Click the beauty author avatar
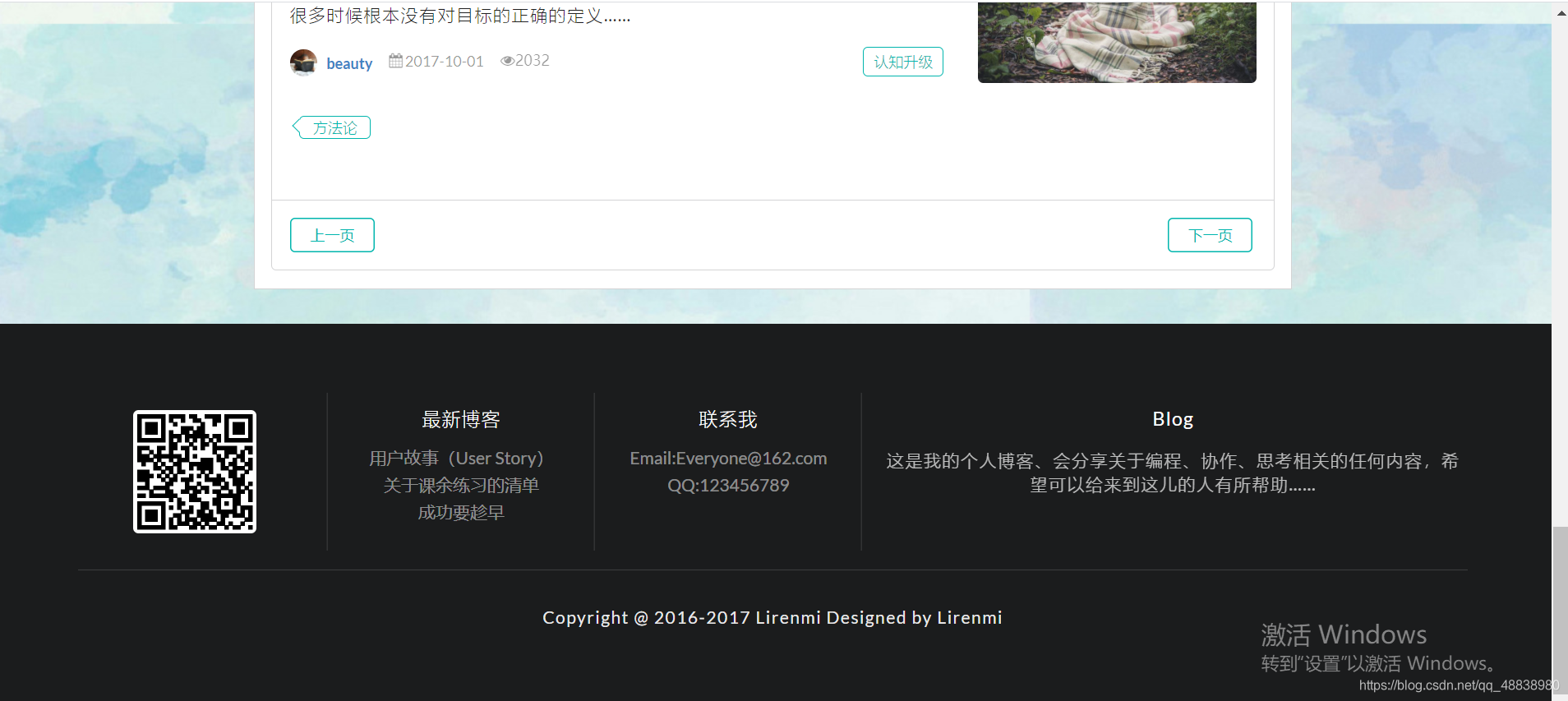Screen dimensions: 1568x701 [303, 62]
